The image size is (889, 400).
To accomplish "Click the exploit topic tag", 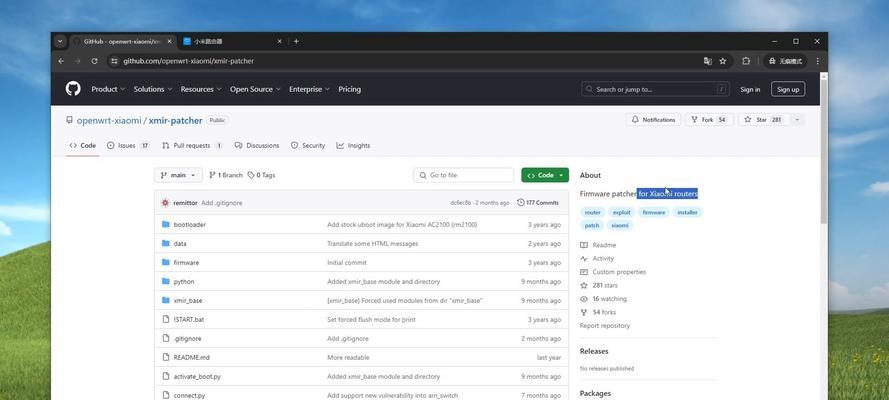I will (621, 212).
